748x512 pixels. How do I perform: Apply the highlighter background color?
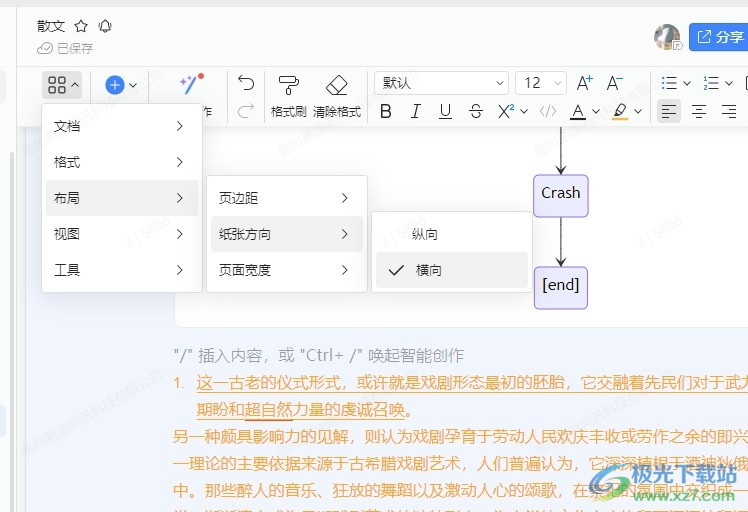point(620,112)
